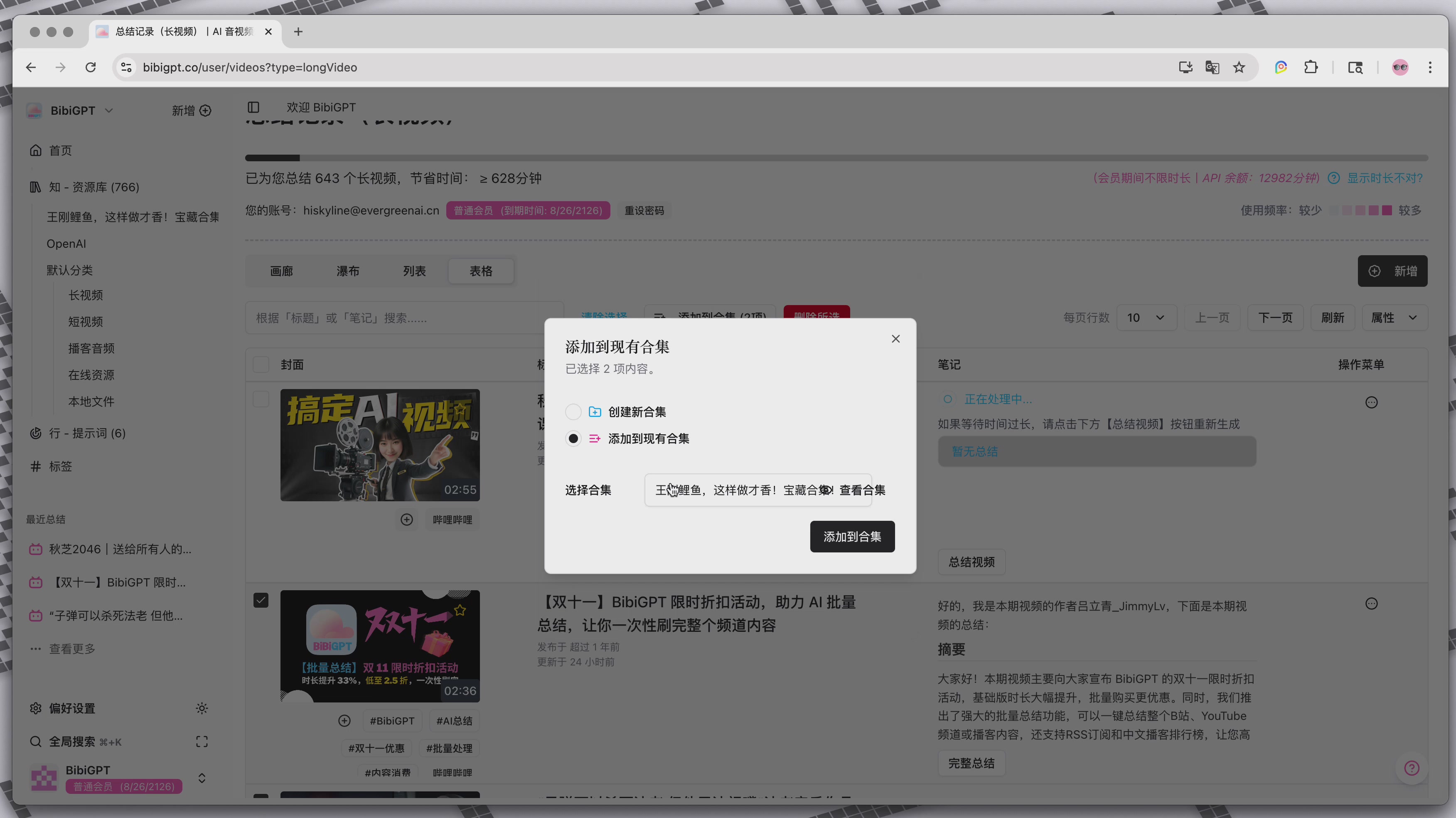Image resolution: width=1456 pixels, height=818 pixels.
Task: Toggle light theme with the sun icon
Action: (x=202, y=708)
